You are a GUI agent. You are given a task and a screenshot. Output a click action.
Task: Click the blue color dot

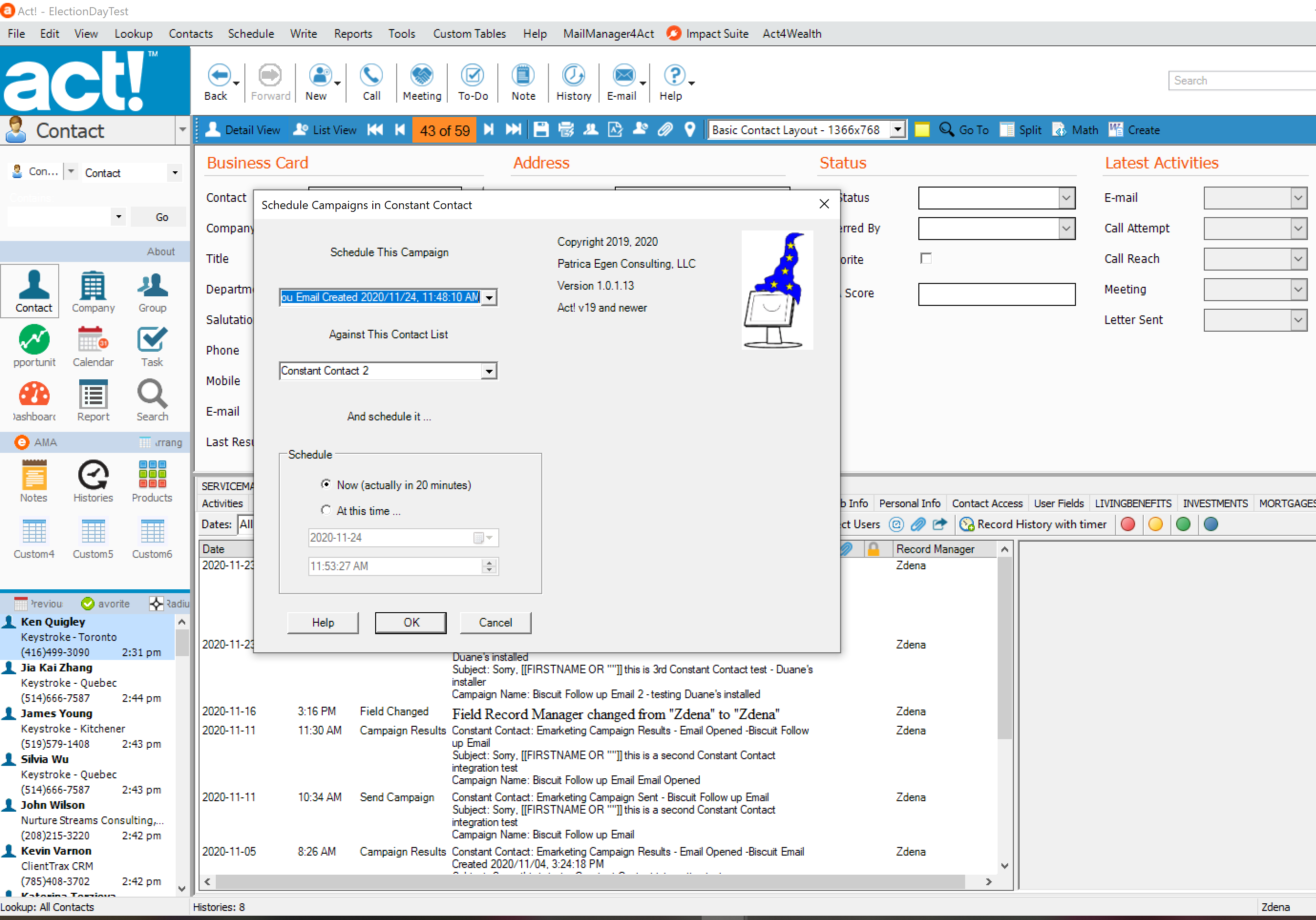click(x=1211, y=524)
